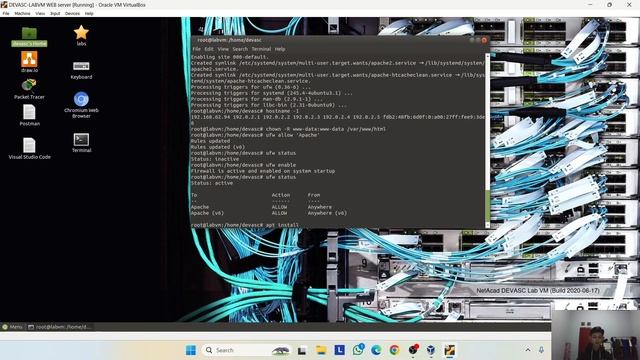Show hidden system tray icons
This screenshot has width=640, height=360.
point(528,350)
